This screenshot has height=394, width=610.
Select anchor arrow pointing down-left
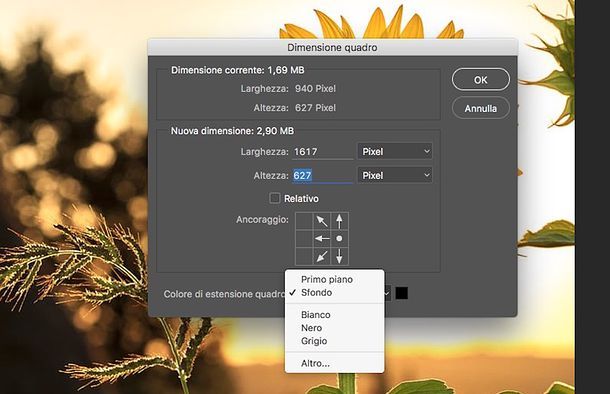tap(322, 256)
